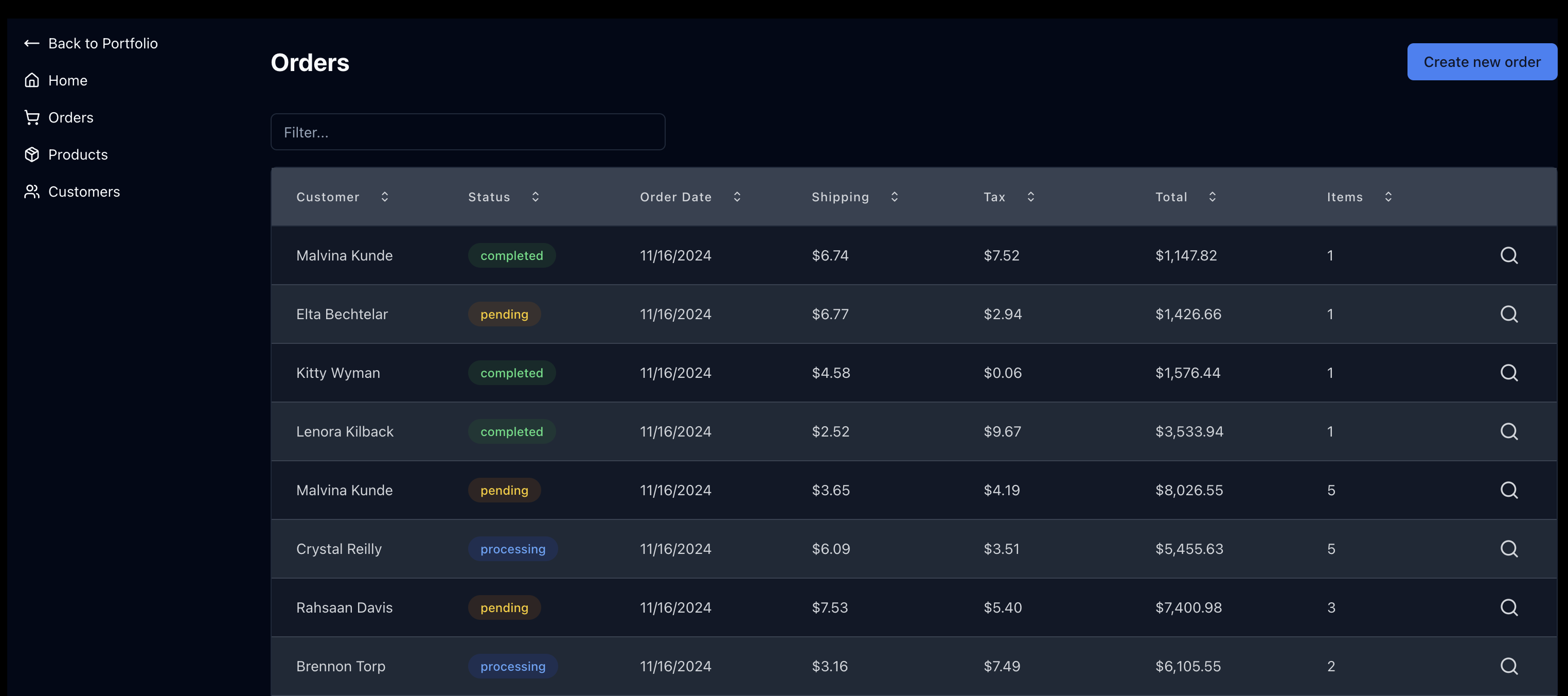The image size is (1568, 696).
Task: Toggle sorting on the Status column
Action: click(x=535, y=197)
